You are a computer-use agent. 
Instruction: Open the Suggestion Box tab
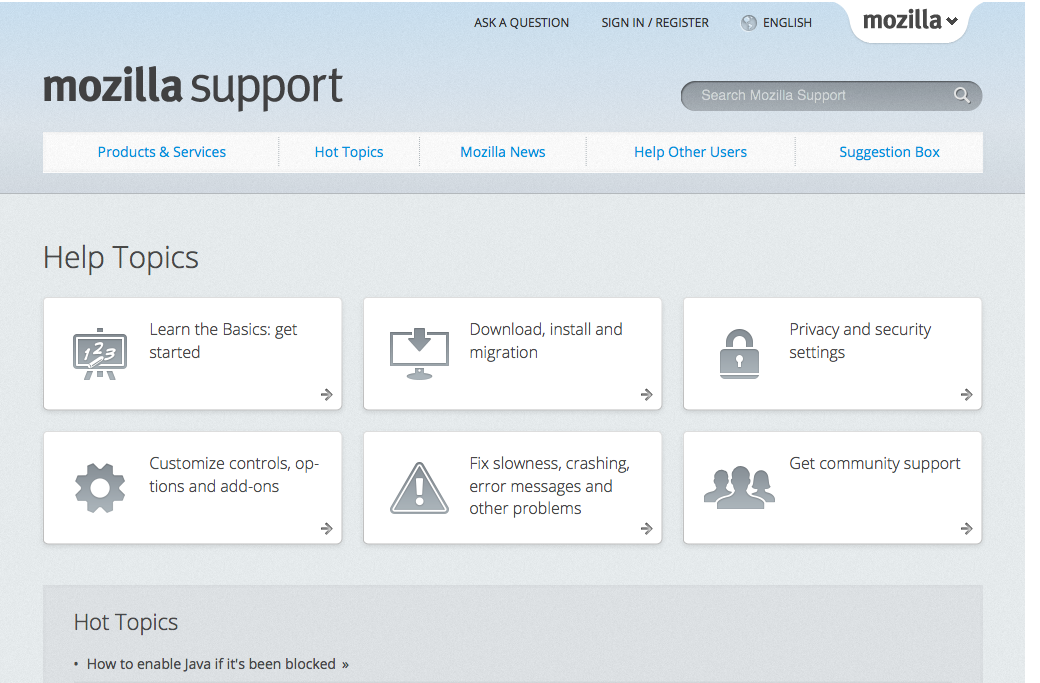click(889, 152)
